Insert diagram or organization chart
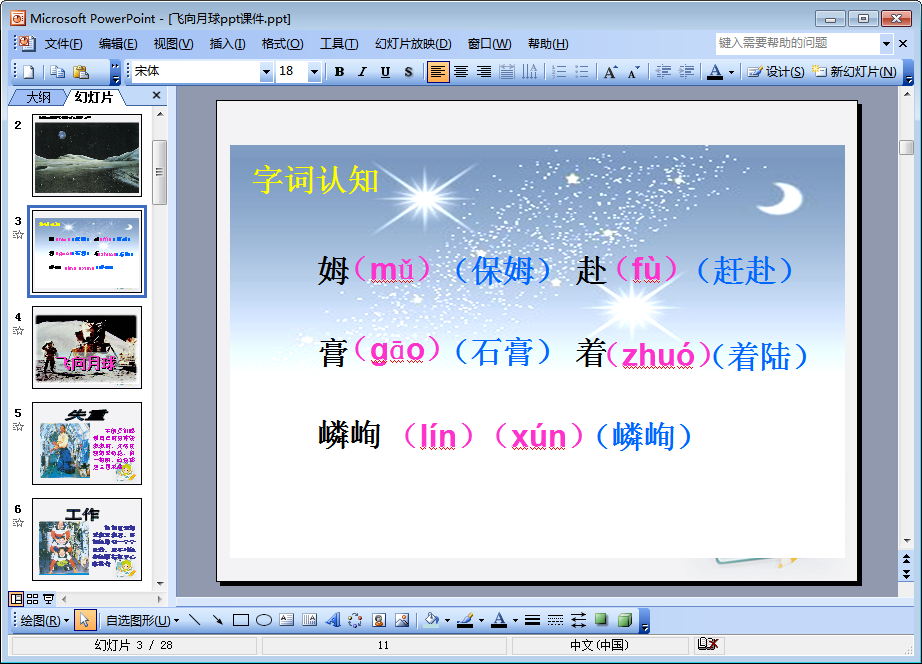Image resolution: width=922 pixels, height=664 pixels. [355, 620]
